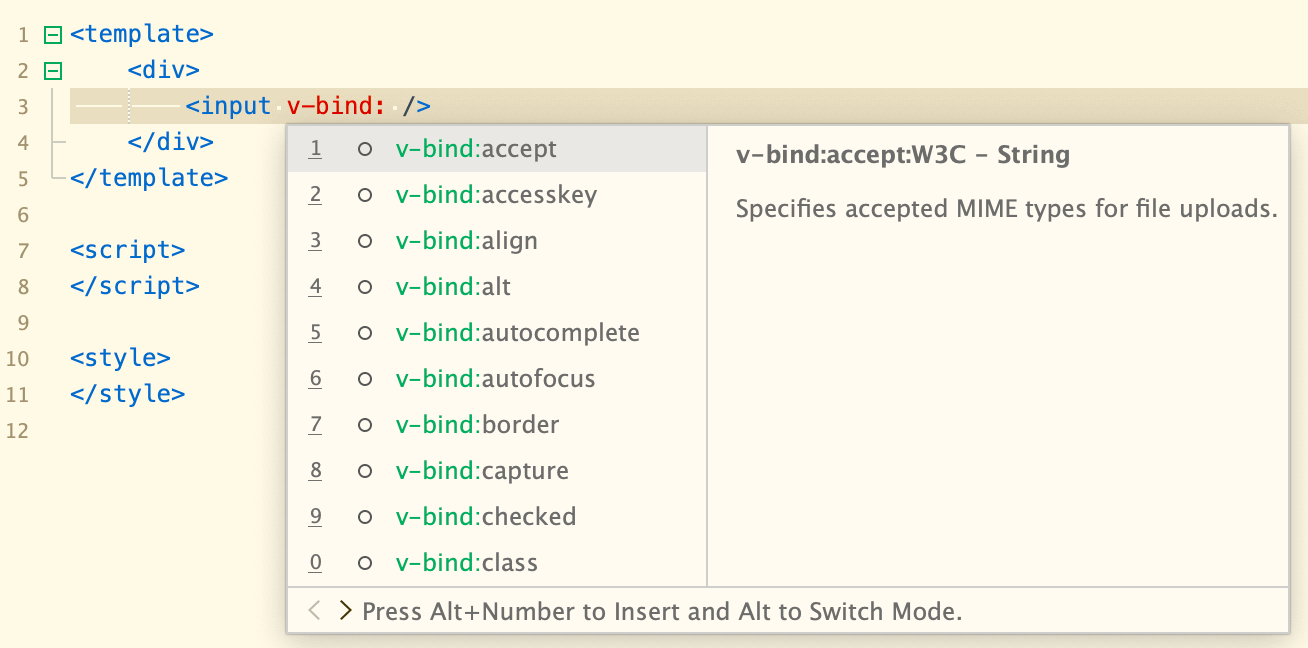Choose the v-bind:border completion item
This screenshot has width=1308, height=648.
(497, 425)
